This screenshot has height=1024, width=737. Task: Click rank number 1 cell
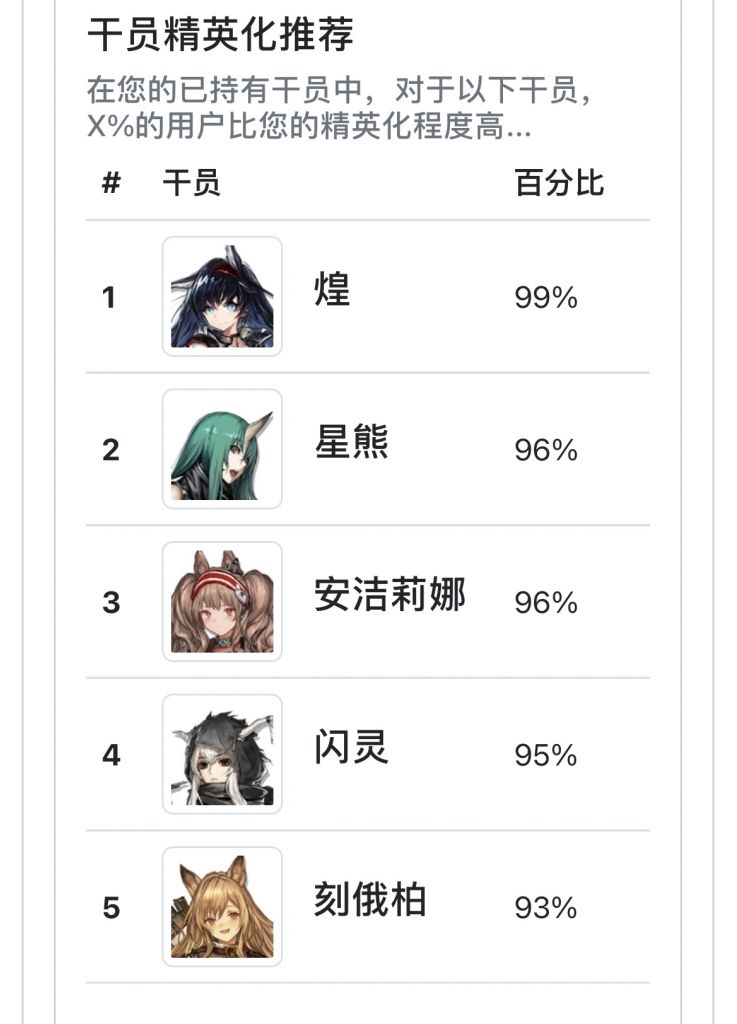(110, 298)
